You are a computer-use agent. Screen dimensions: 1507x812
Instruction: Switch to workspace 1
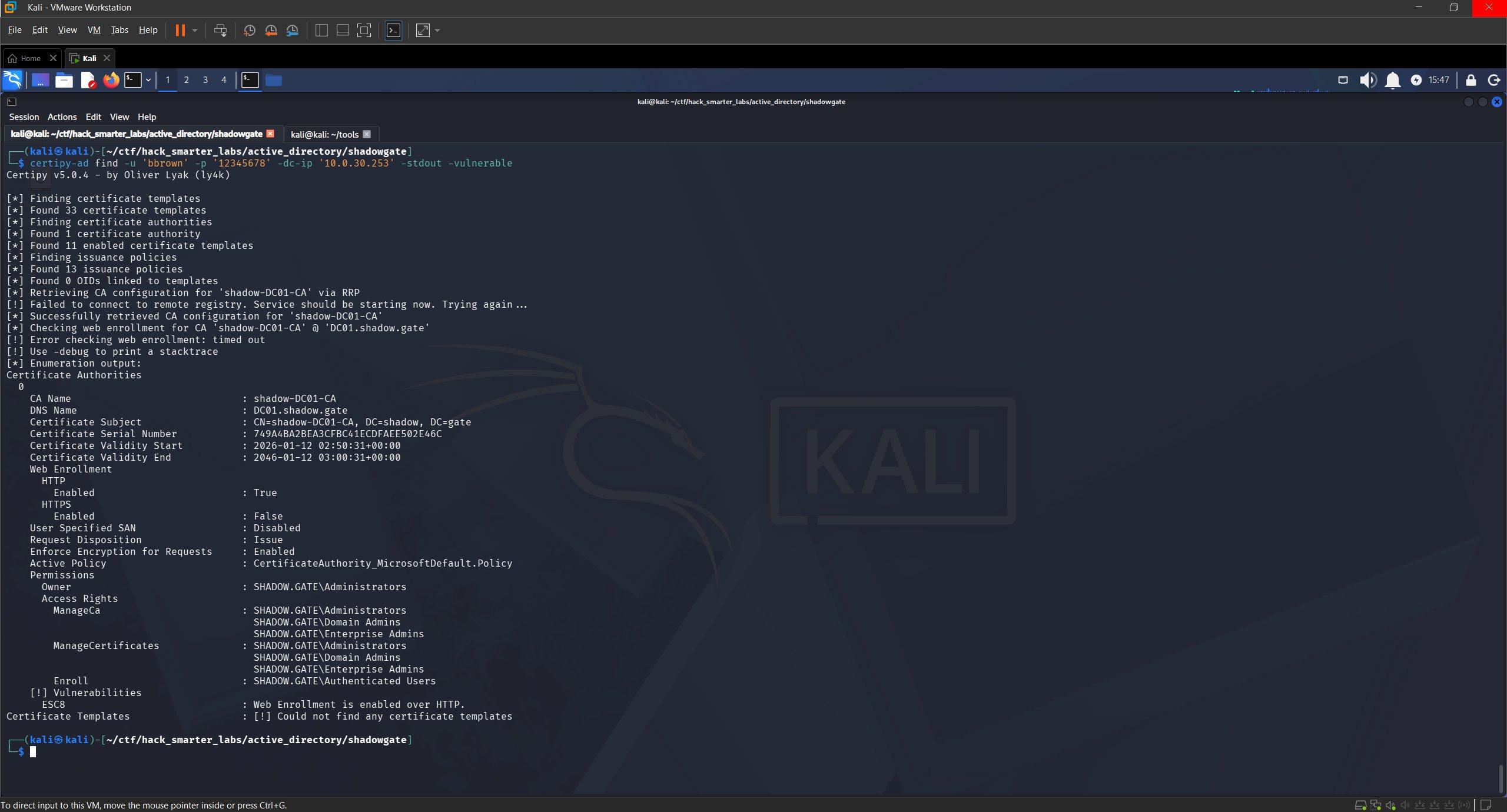tap(168, 80)
